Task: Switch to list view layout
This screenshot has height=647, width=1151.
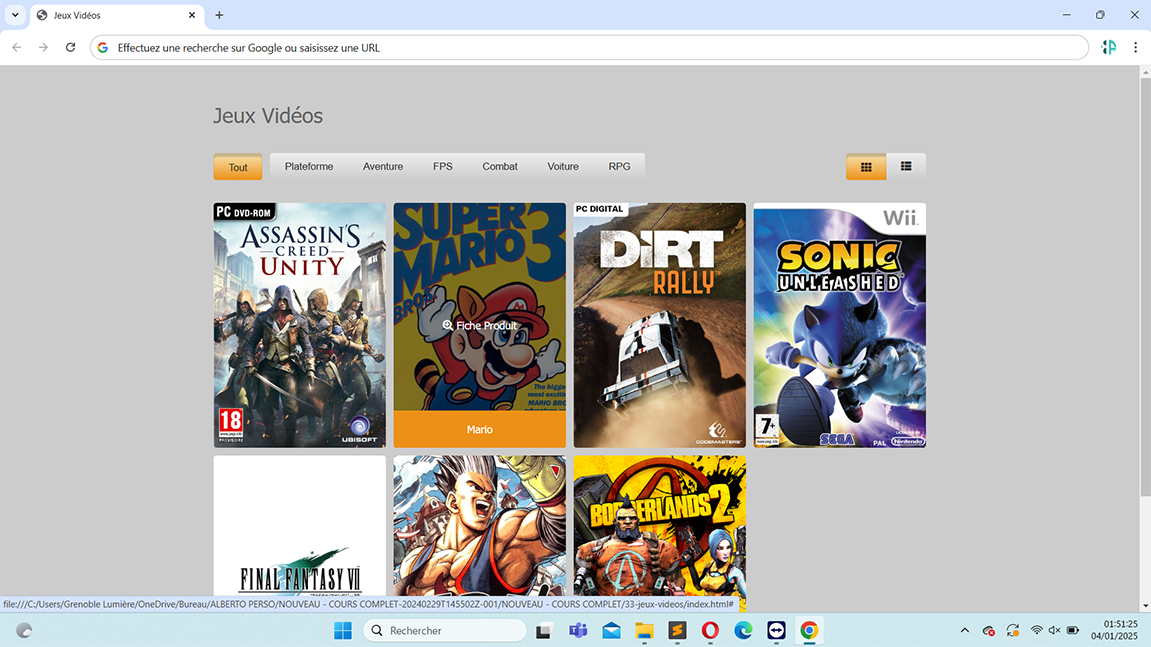Action: [905, 166]
